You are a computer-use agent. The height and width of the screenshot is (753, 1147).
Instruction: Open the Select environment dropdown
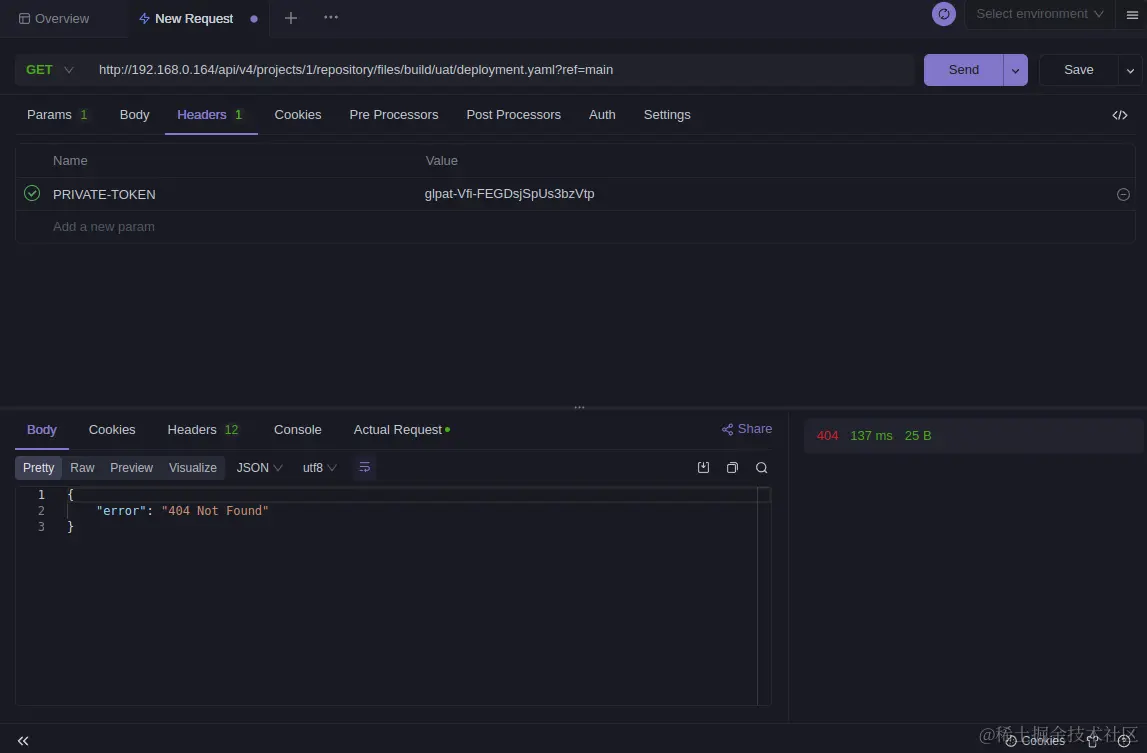1039,14
